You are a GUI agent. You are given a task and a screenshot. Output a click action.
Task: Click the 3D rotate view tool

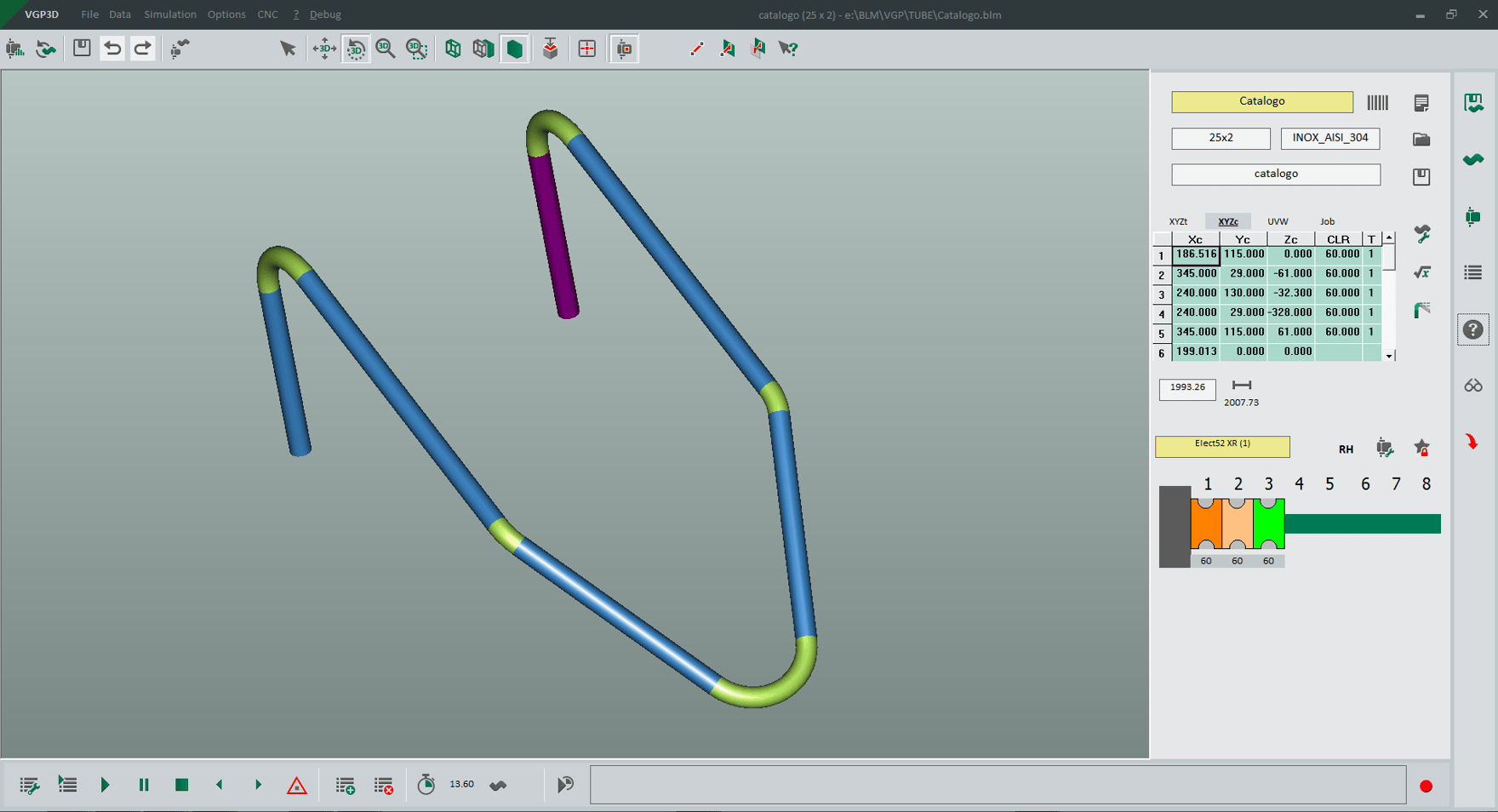(x=356, y=49)
